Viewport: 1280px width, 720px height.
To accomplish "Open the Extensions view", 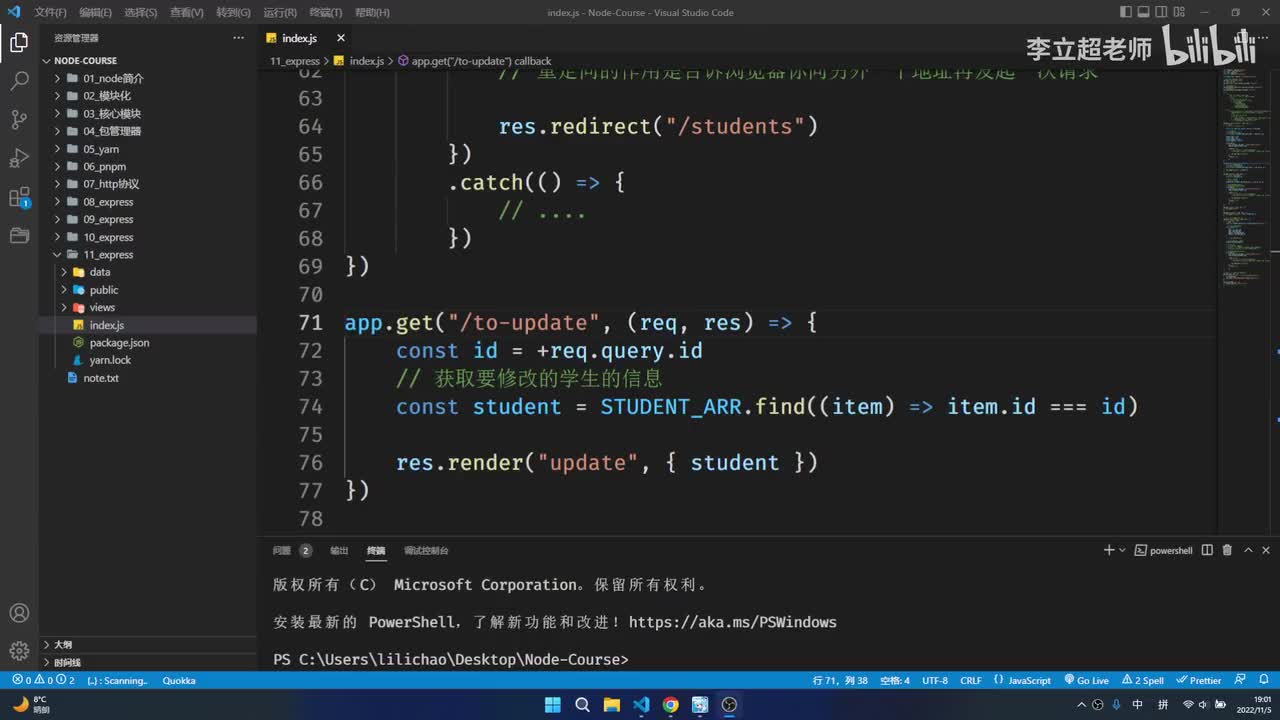I will click(x=19, y=197).
